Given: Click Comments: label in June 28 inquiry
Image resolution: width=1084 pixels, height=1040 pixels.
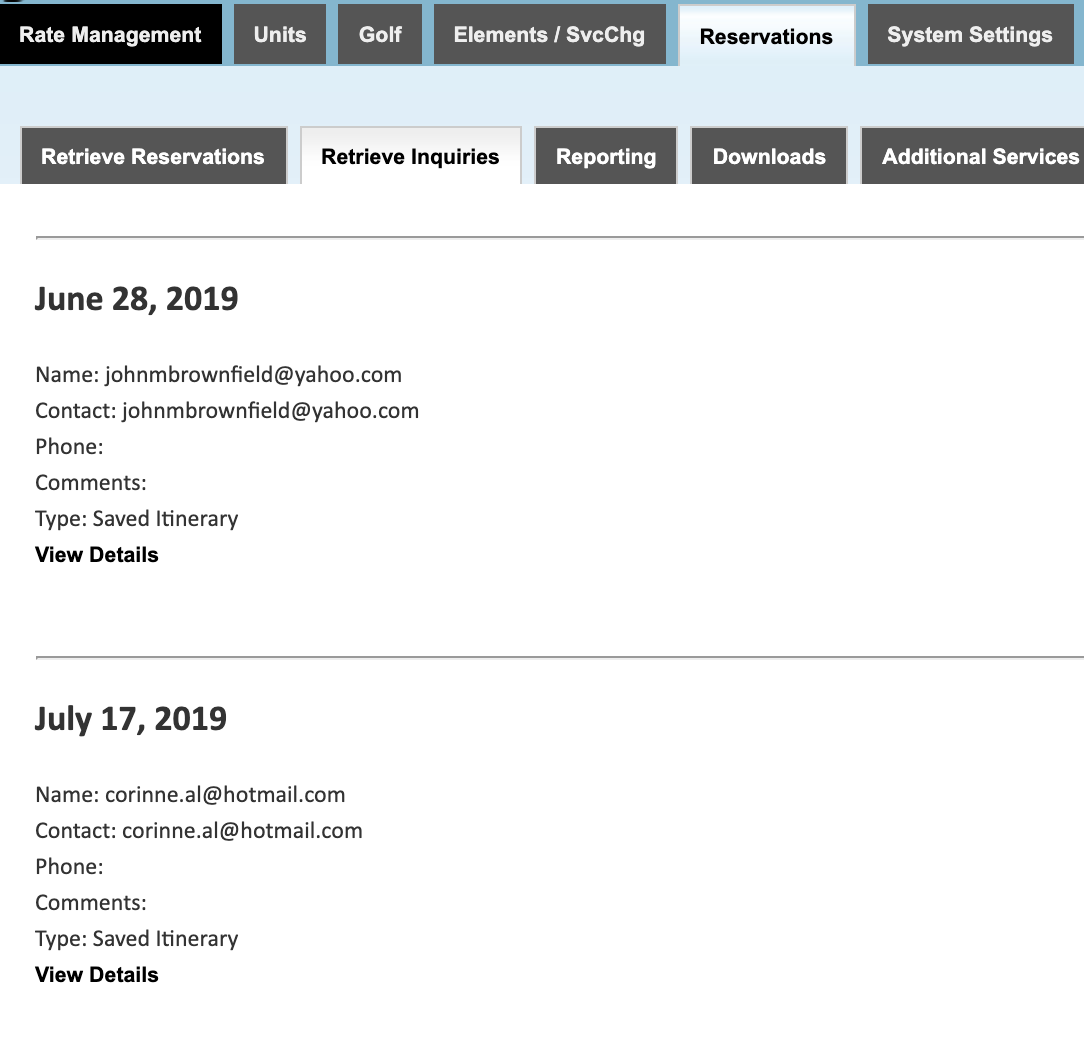Looking at the screenshot, I should (91, 483).
